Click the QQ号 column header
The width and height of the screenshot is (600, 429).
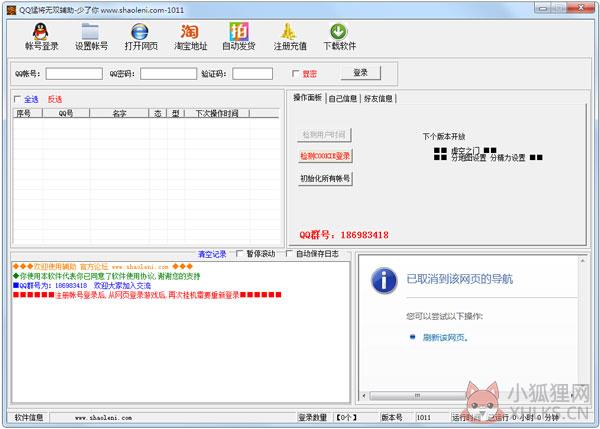click(x=66, y=113)
